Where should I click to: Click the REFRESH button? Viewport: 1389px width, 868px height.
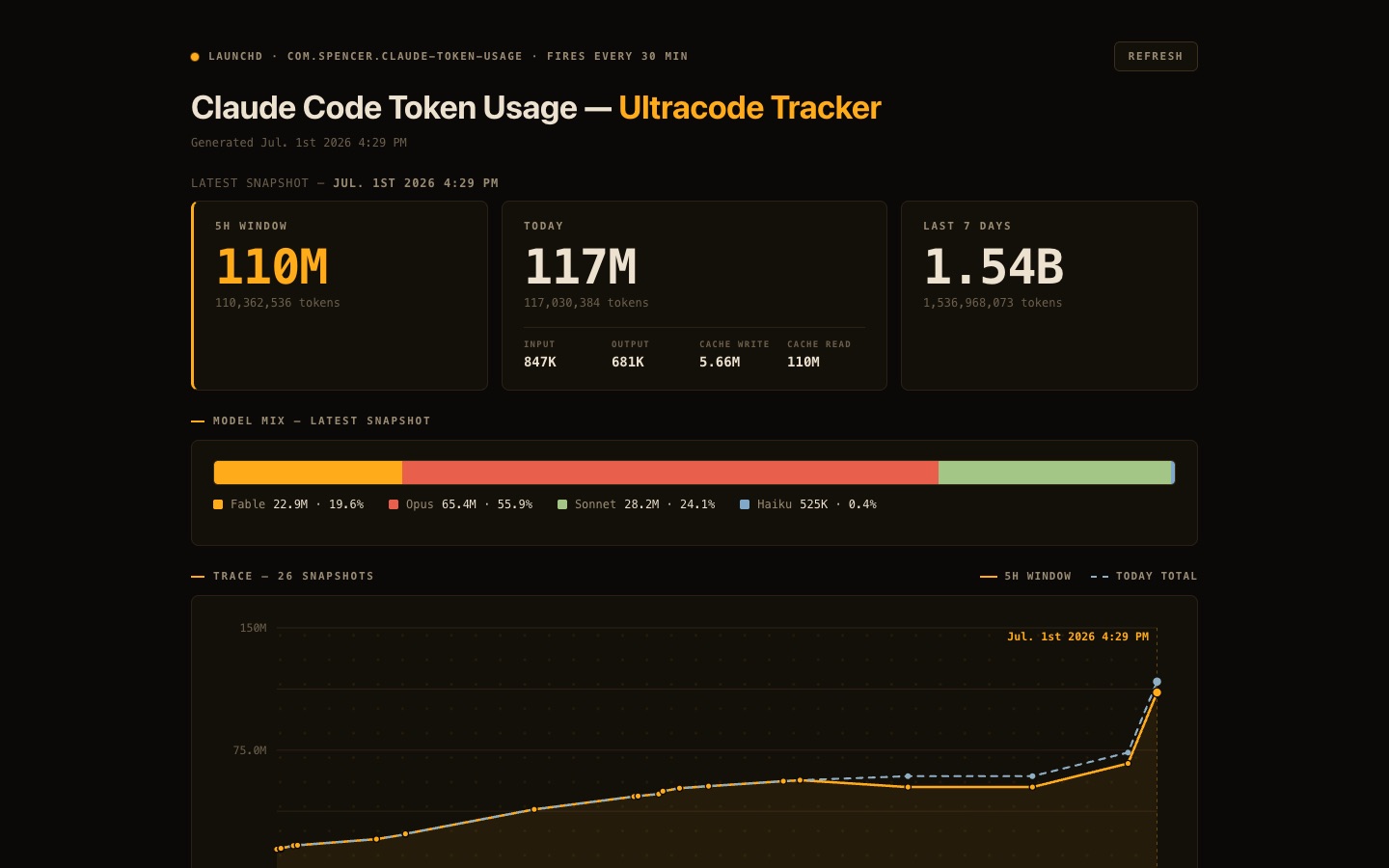(x=1156, y=56)
